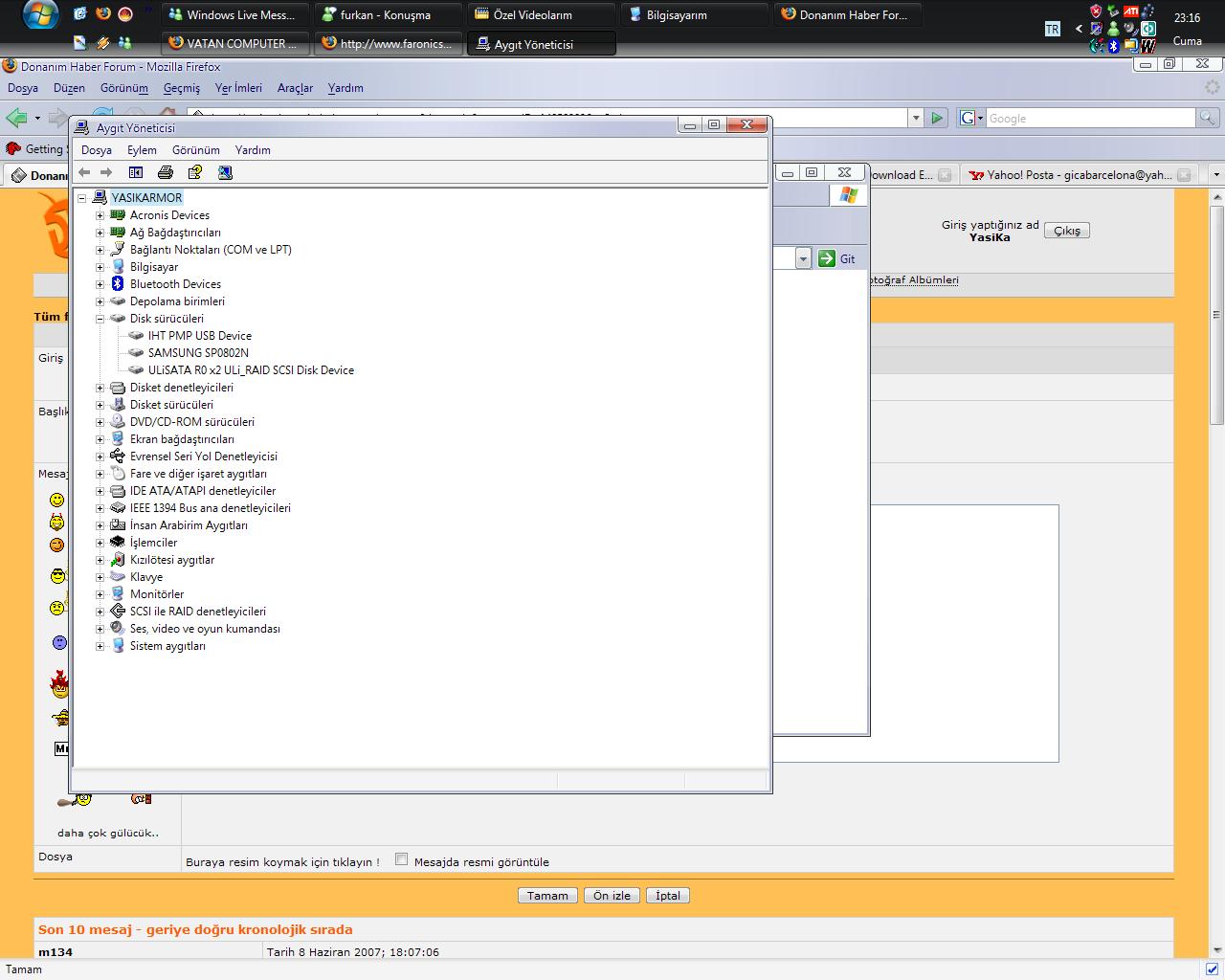Check Mesajda resmi görüntüle checkbox
This screenshot has width=1225, height=980.
coord(402,859)
